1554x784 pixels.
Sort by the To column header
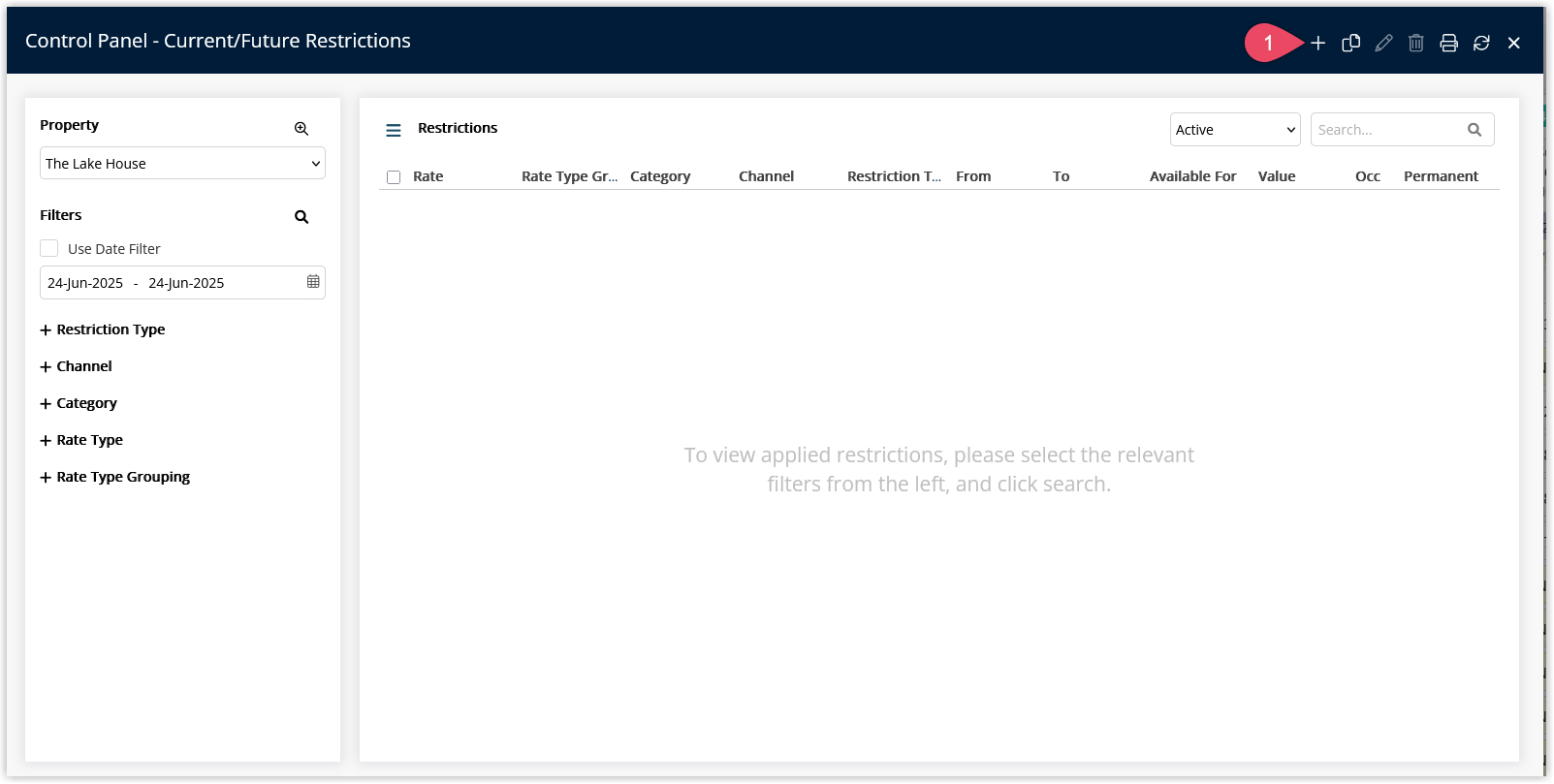[x=1062, y=176]
